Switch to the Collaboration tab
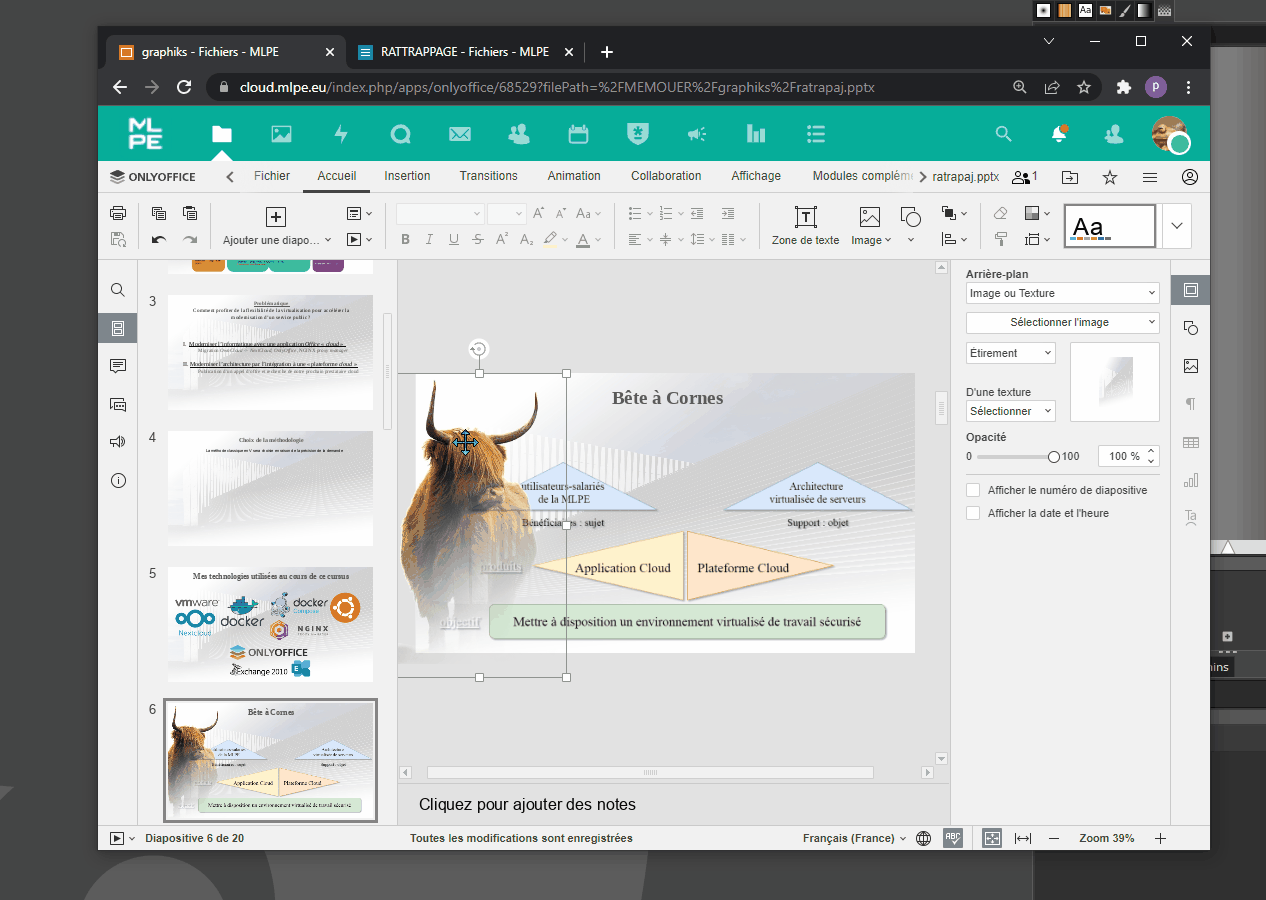The width and height of the screenshot is (1266, 900). point(666,176)
